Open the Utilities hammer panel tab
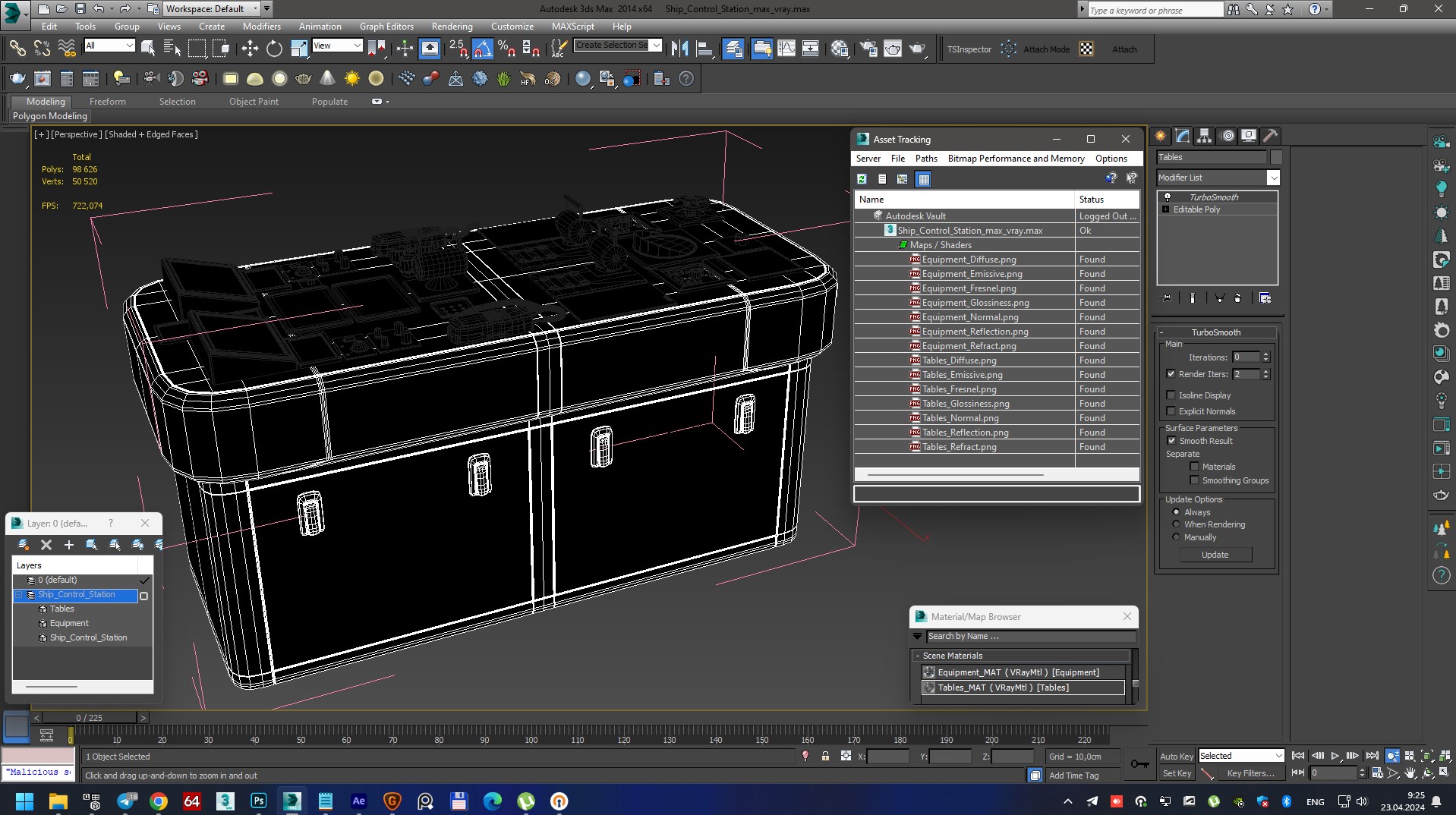Screen dimensions: 1456x815 [x=1271, y=136]
